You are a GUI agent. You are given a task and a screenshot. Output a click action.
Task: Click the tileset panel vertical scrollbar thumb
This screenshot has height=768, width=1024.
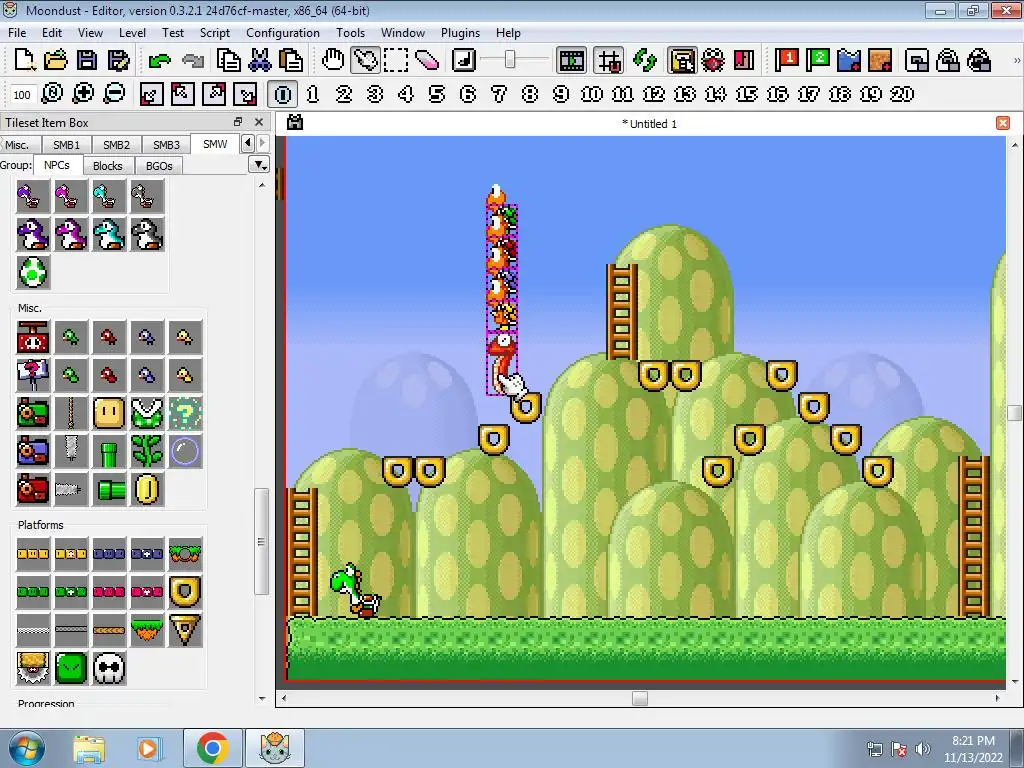261,541
